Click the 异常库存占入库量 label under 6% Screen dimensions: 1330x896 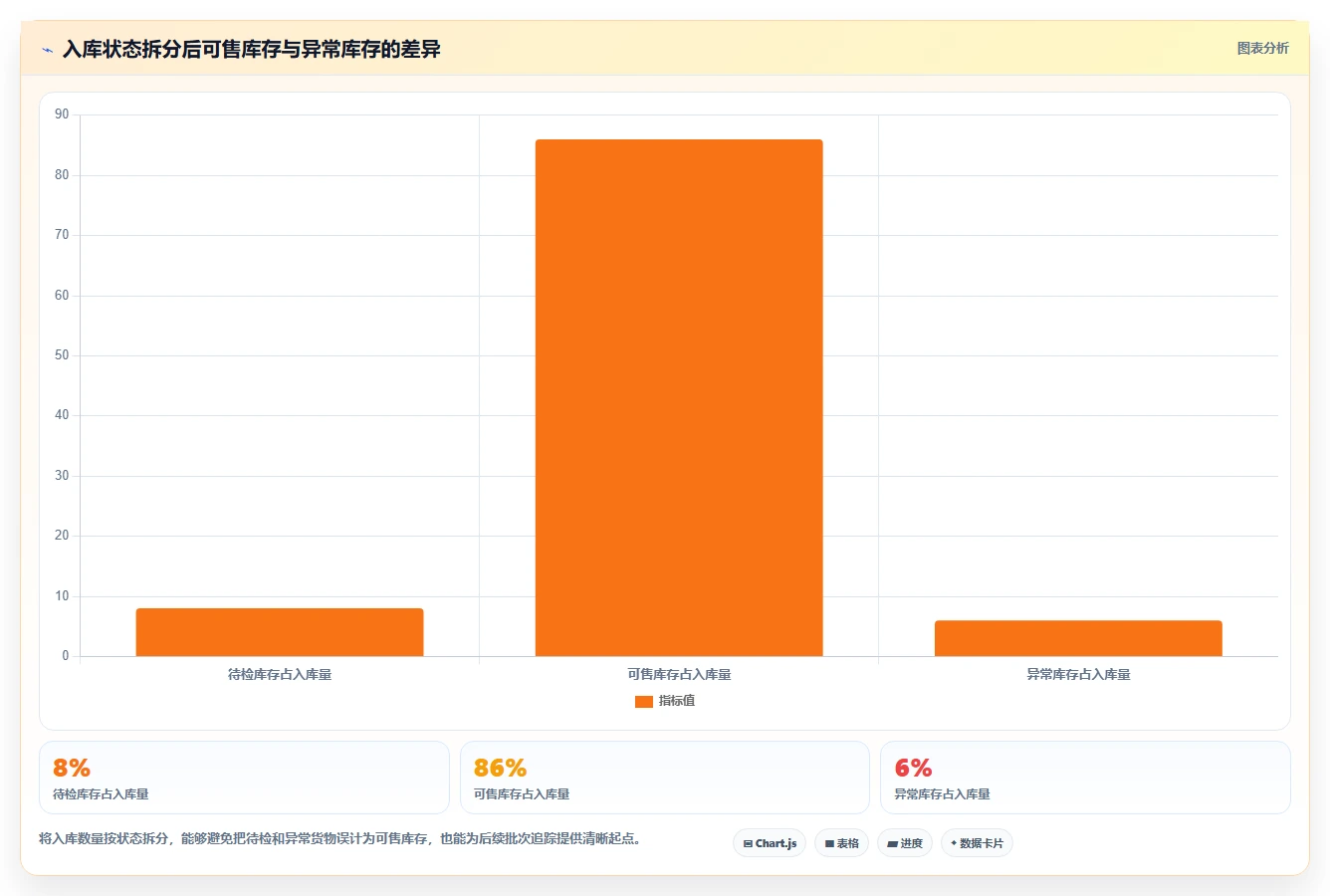(x=942, y=794)
